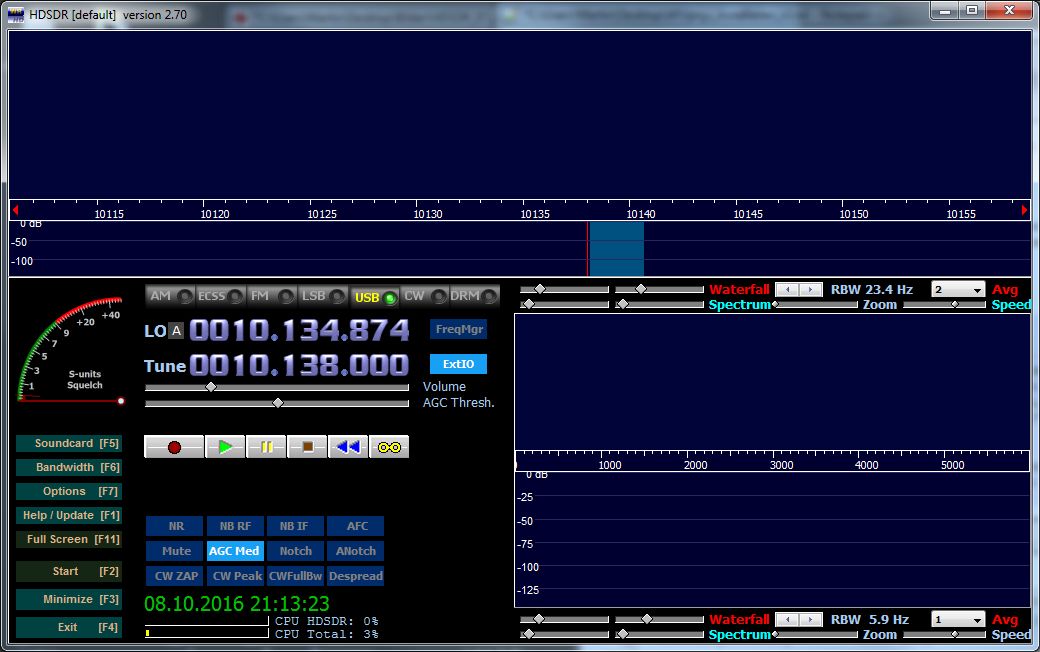The image size is (1040, 652).
Task: Click the date and time display
Action: tap(237, 604)
